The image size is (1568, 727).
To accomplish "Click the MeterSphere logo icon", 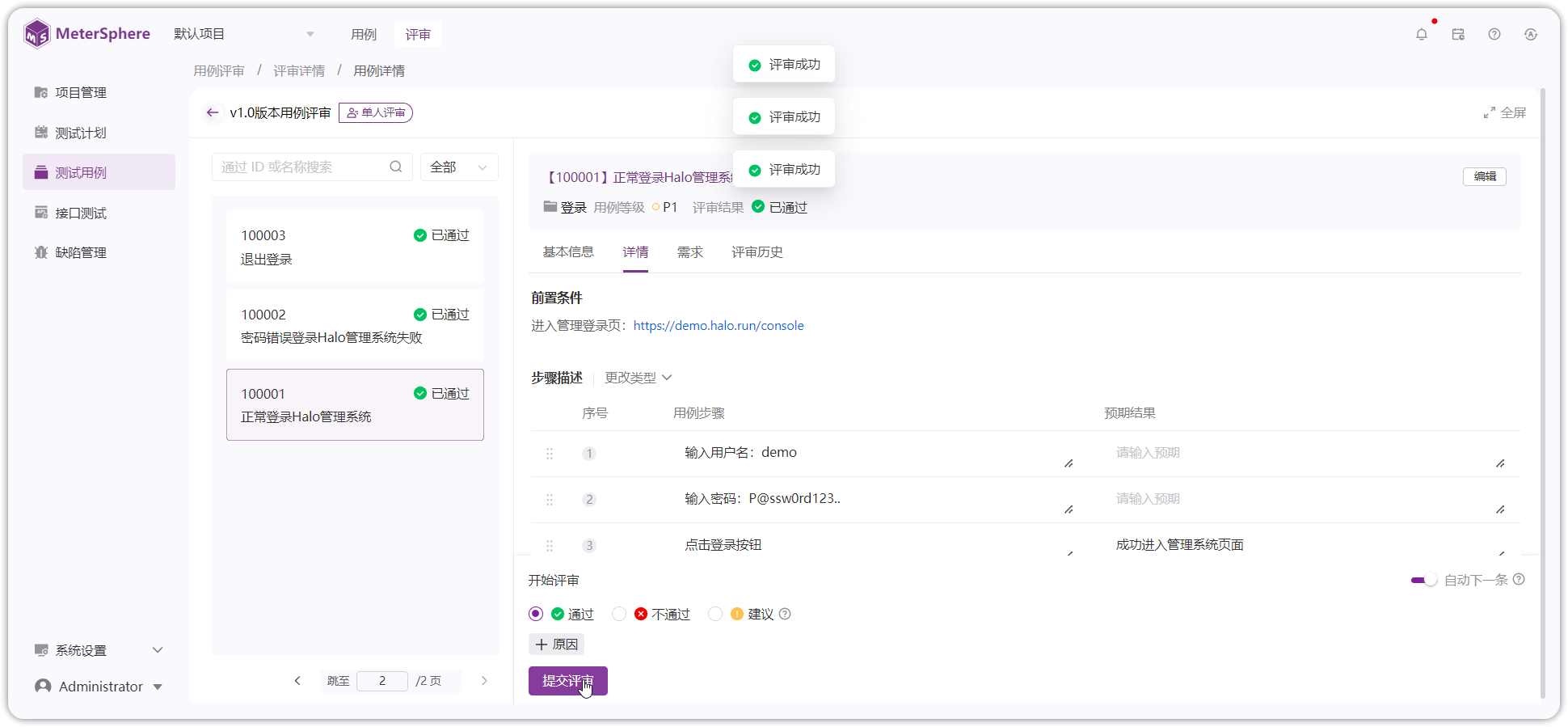I will pyautogui.click(x=37, y=34).
